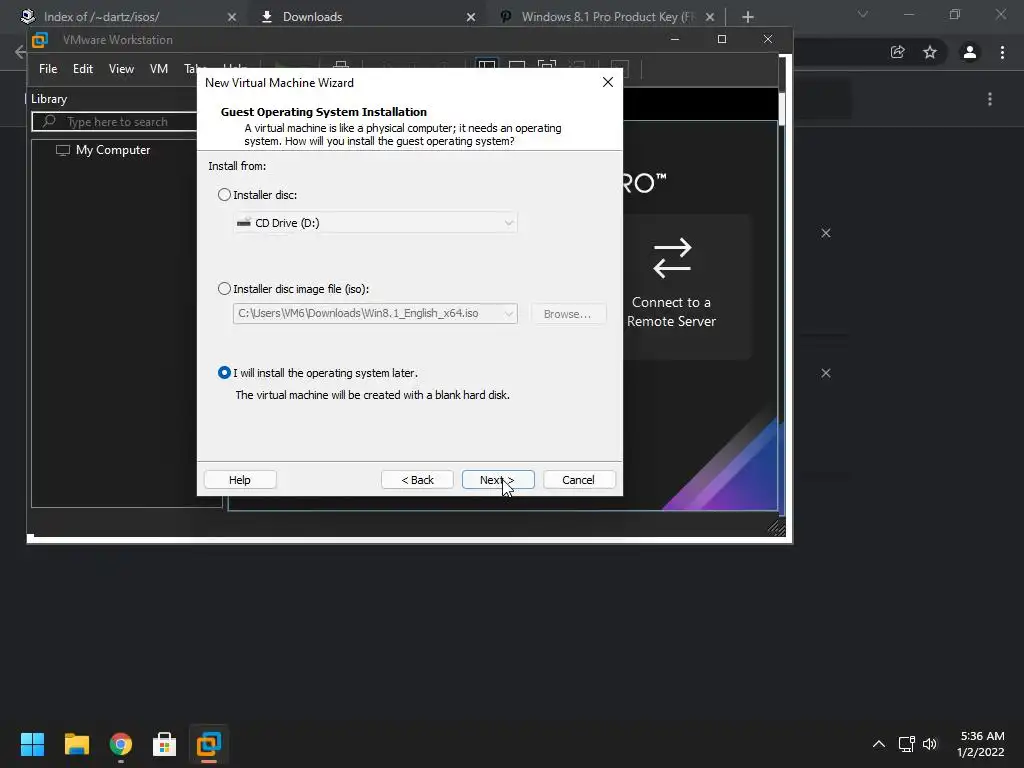
Task: Dismiss the lower download item X
Action: pos(826,373)
